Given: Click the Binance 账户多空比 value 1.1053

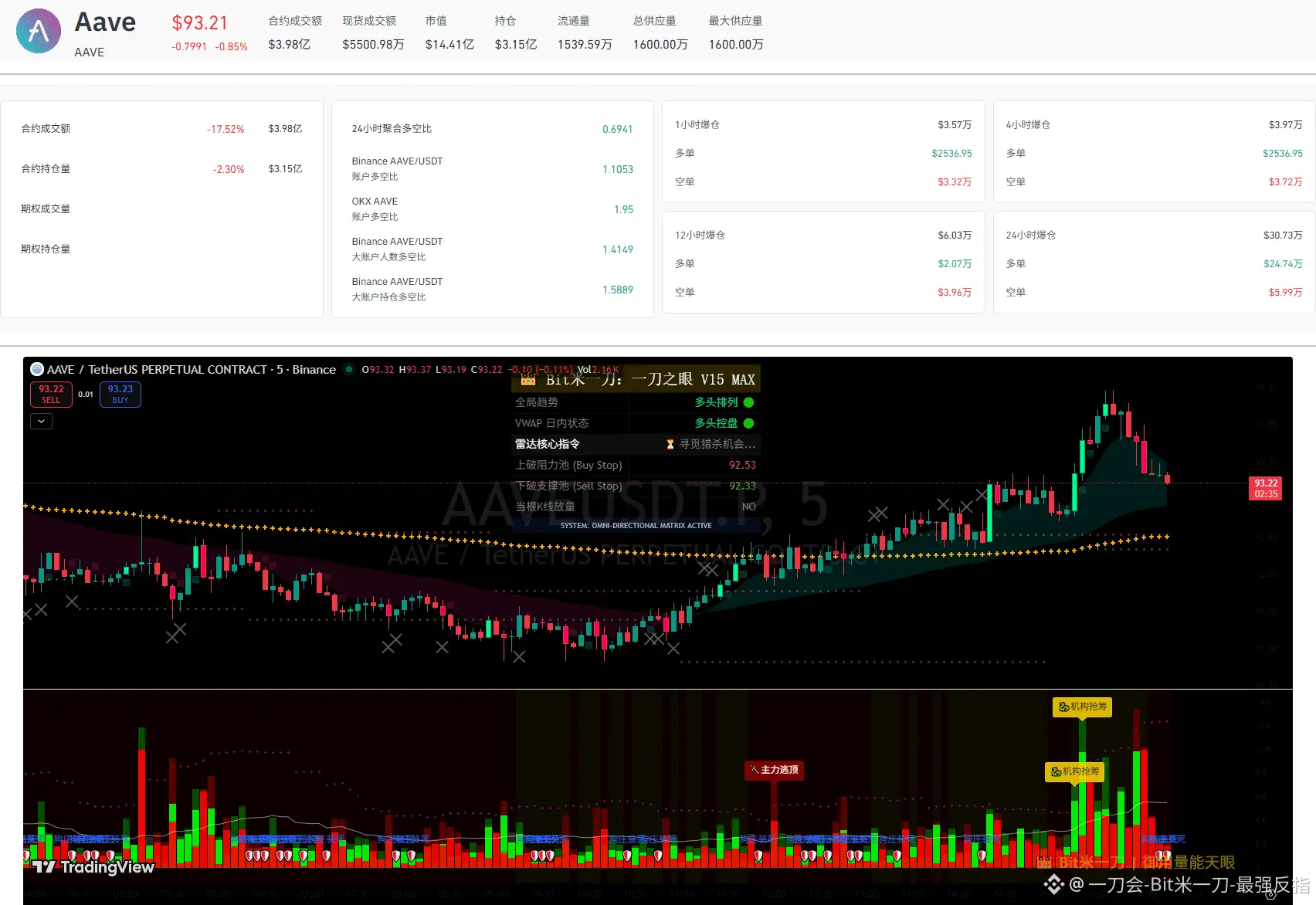Looking at the screenshot, I should coord(618,169).
